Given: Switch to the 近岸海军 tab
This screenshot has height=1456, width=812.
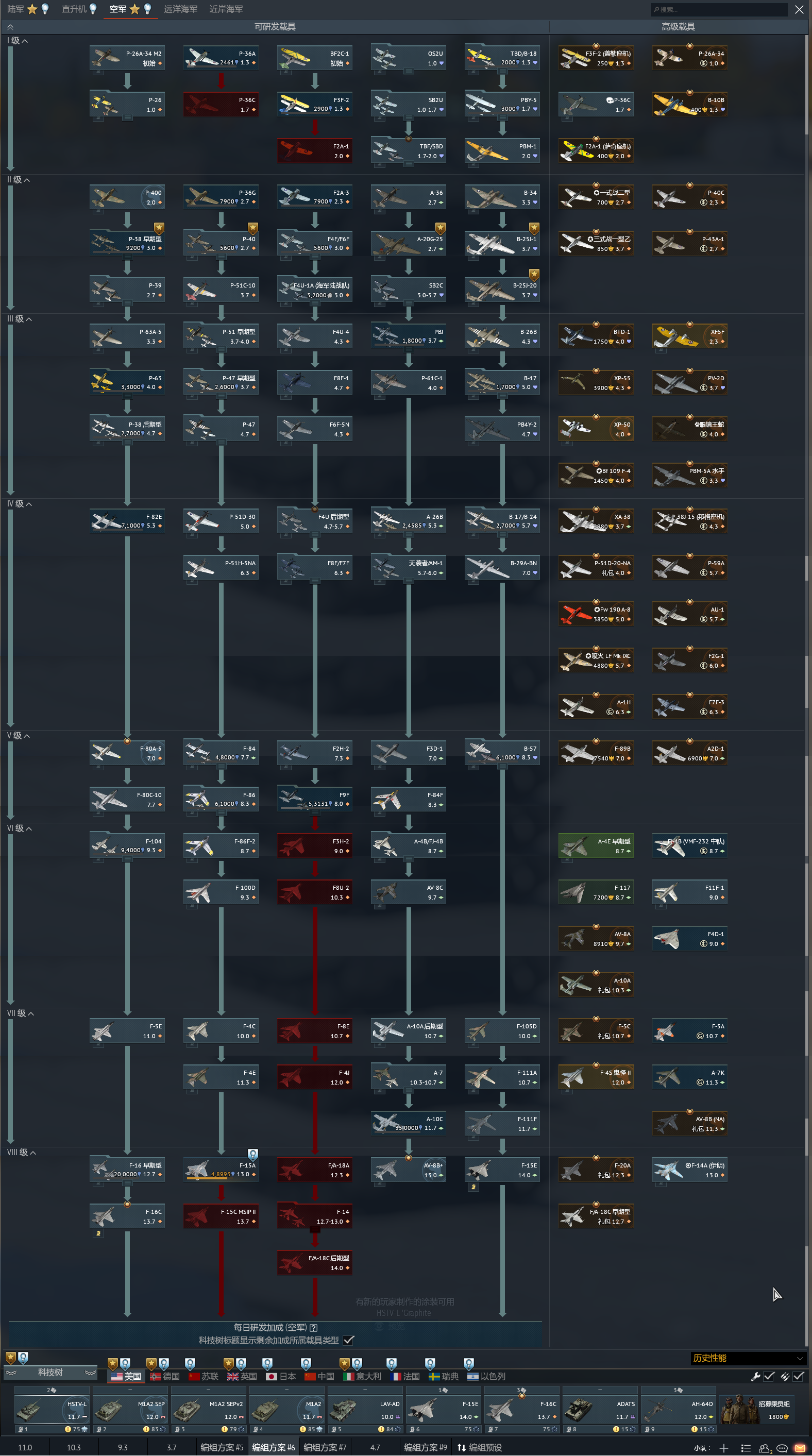Looking at the screenshot, I should point(226,9).
